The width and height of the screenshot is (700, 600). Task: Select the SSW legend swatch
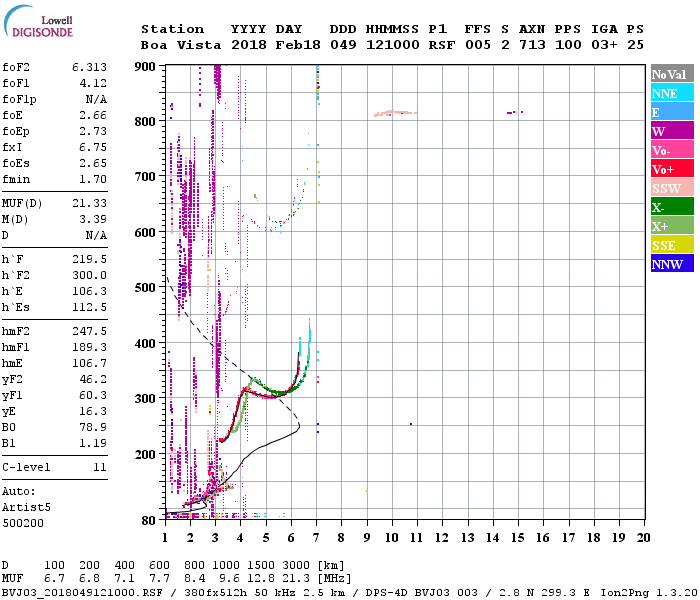(672, 188)
